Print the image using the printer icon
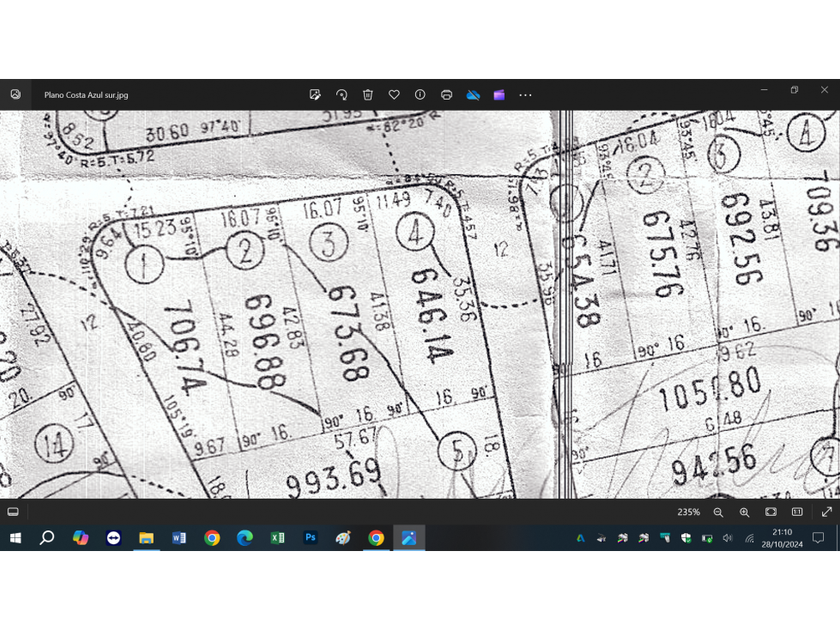Image resolution: width=840 pixels, height=630 pixels. [x=447, y=95]
